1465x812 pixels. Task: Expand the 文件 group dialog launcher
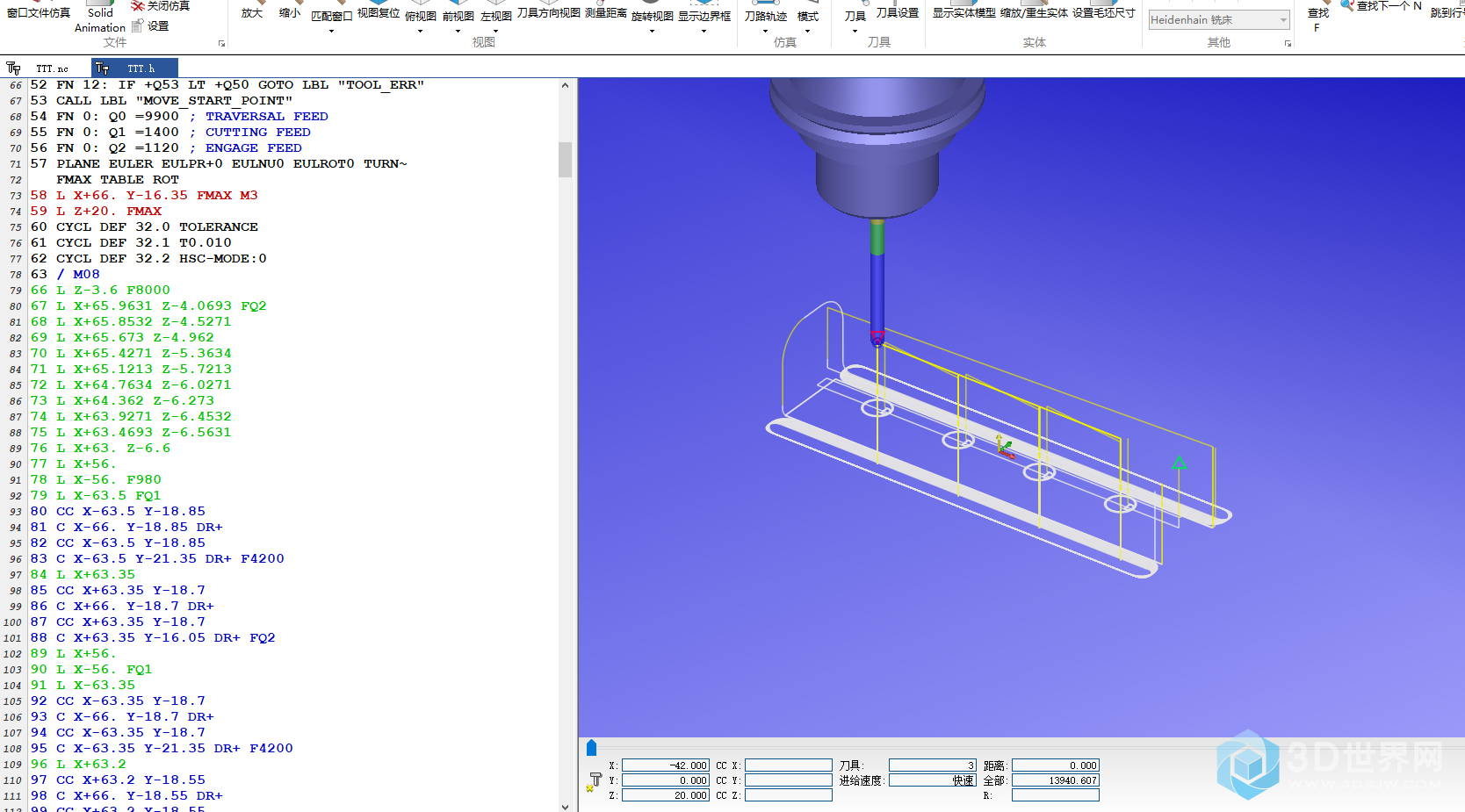221,43
